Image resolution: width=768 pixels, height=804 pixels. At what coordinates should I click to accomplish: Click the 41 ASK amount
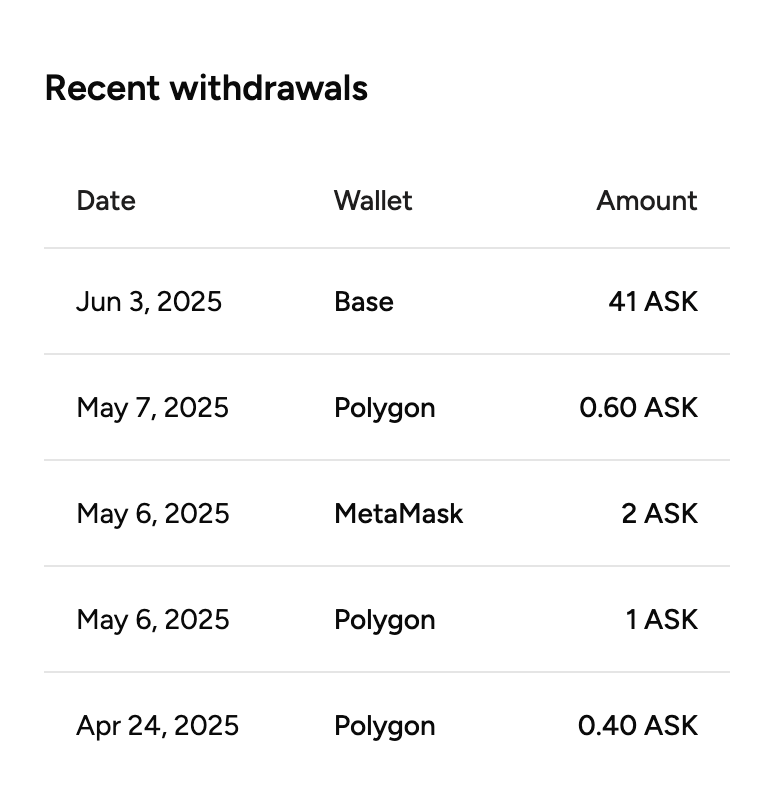[x=653, y=302]
